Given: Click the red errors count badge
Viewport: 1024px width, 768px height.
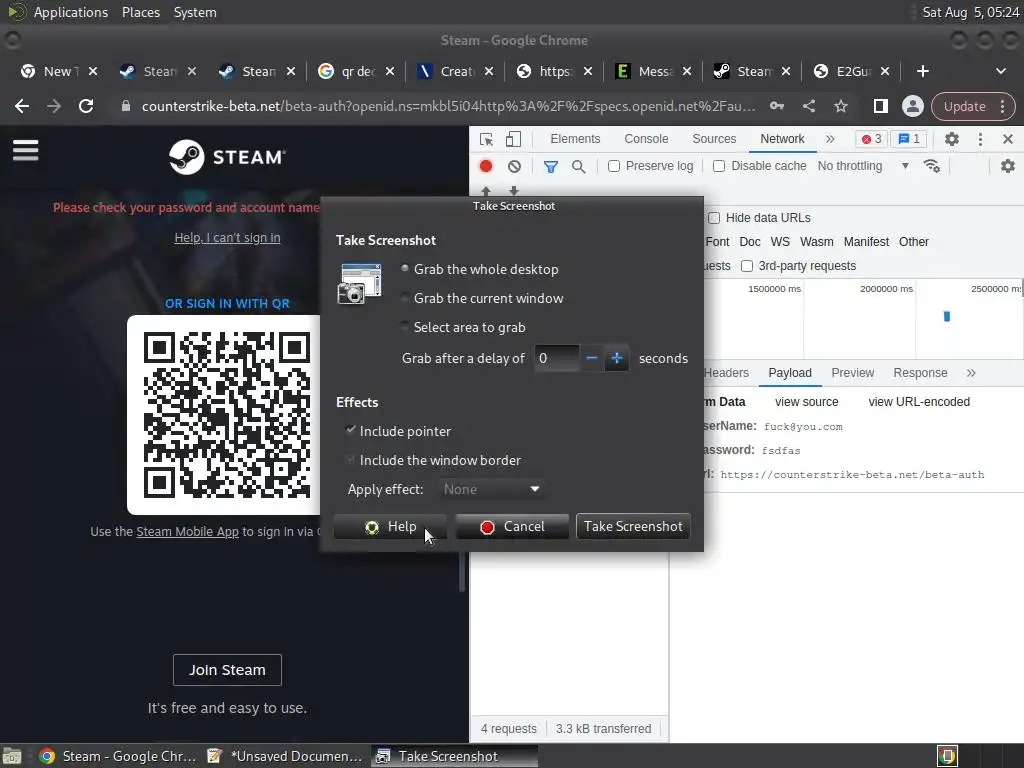Looking at the screenshot, I should coord(871,139).
